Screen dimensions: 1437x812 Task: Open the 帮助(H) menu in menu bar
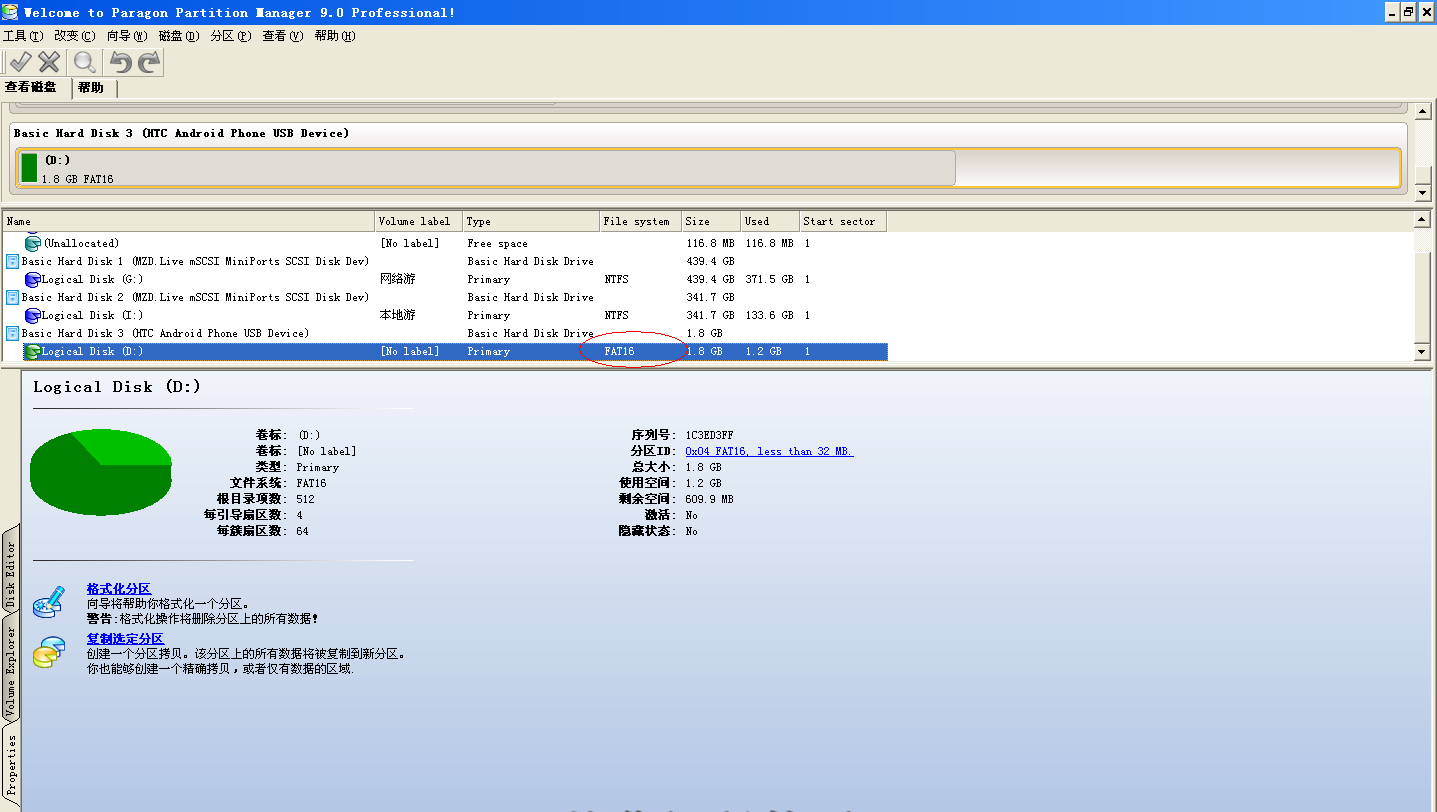click(x=334, y=36)
